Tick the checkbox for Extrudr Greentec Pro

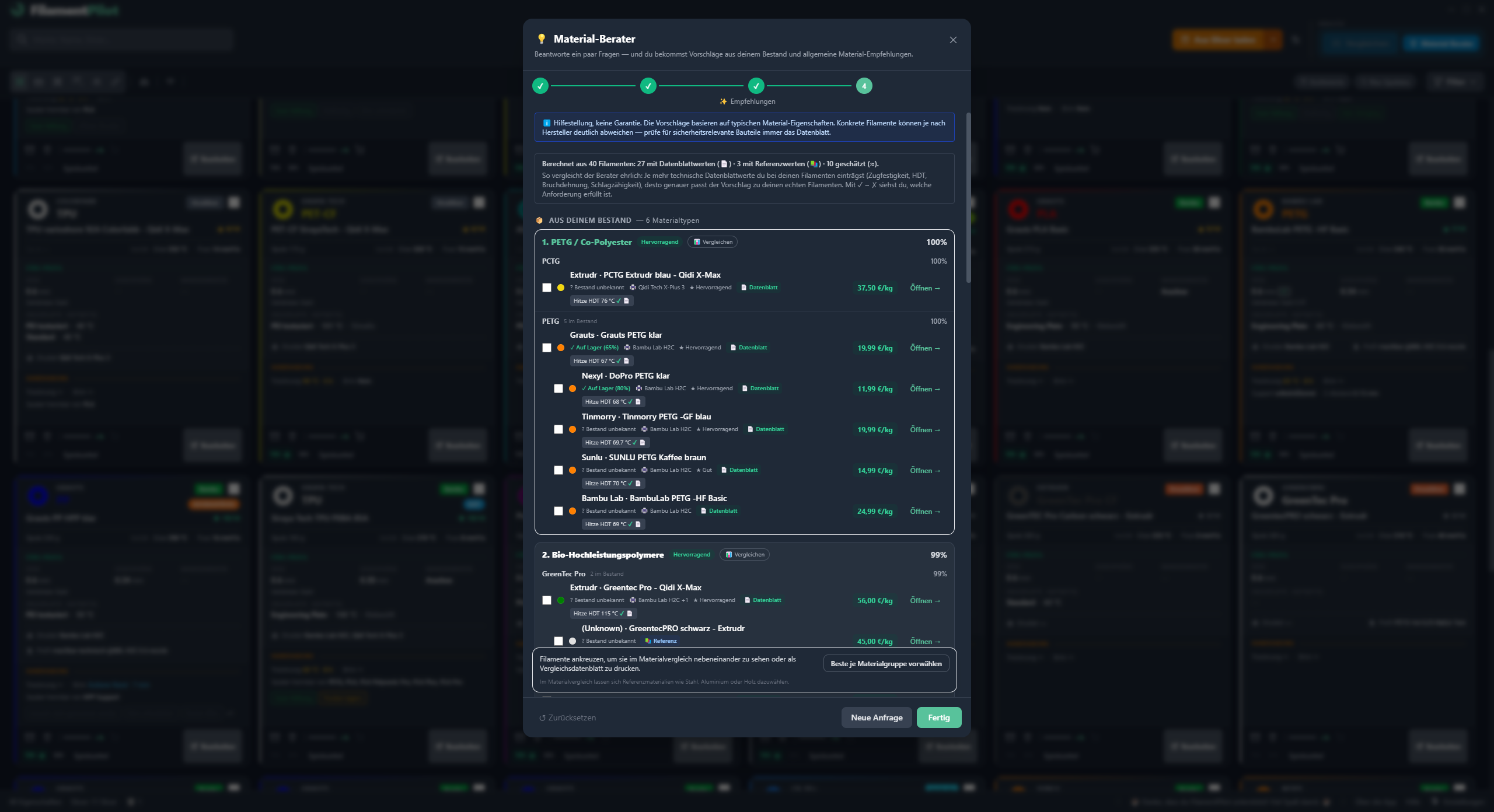click(547, 600)
